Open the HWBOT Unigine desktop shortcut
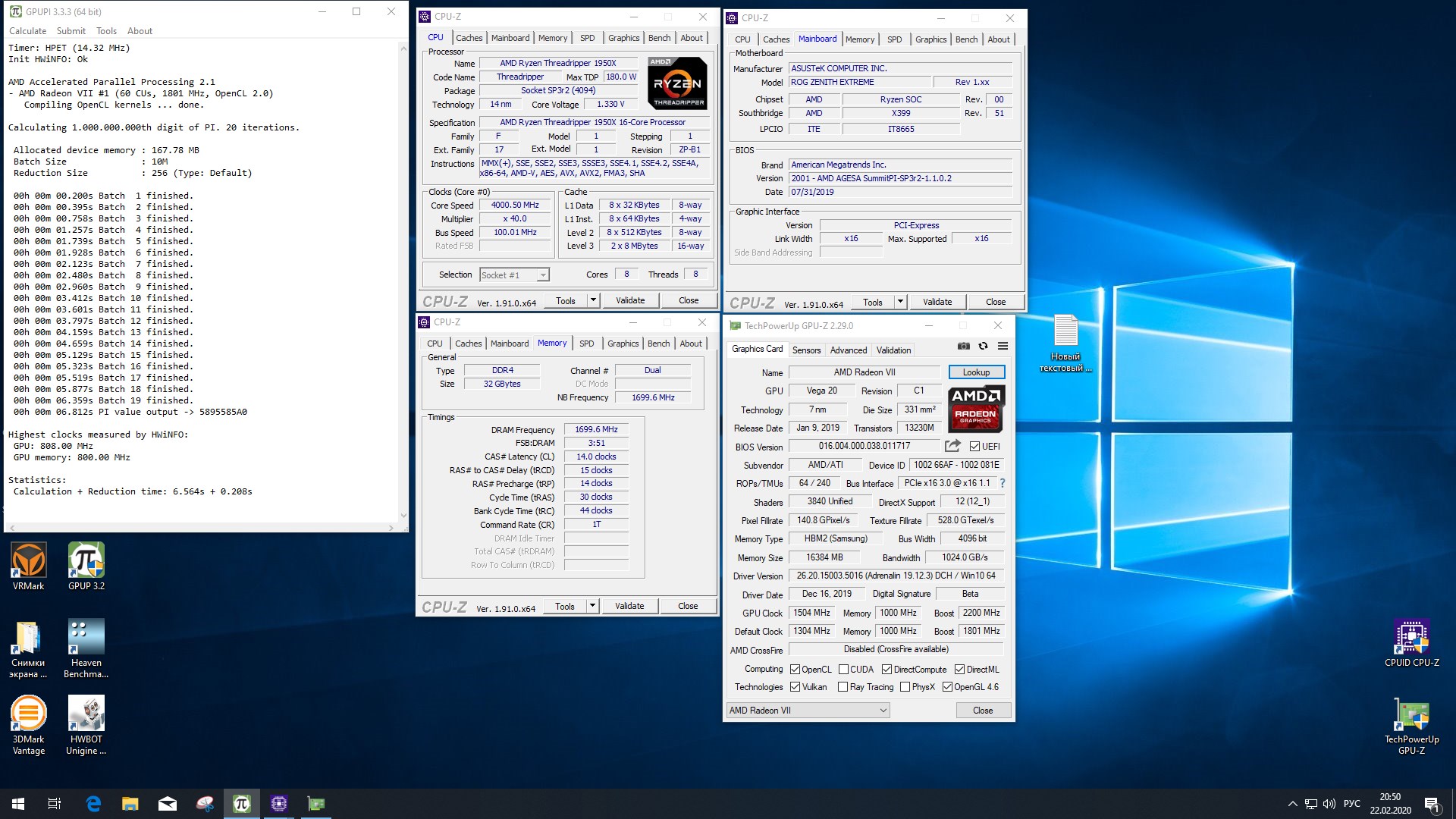This screenshot has height=819, width=1456. click(x=86, y=726)
